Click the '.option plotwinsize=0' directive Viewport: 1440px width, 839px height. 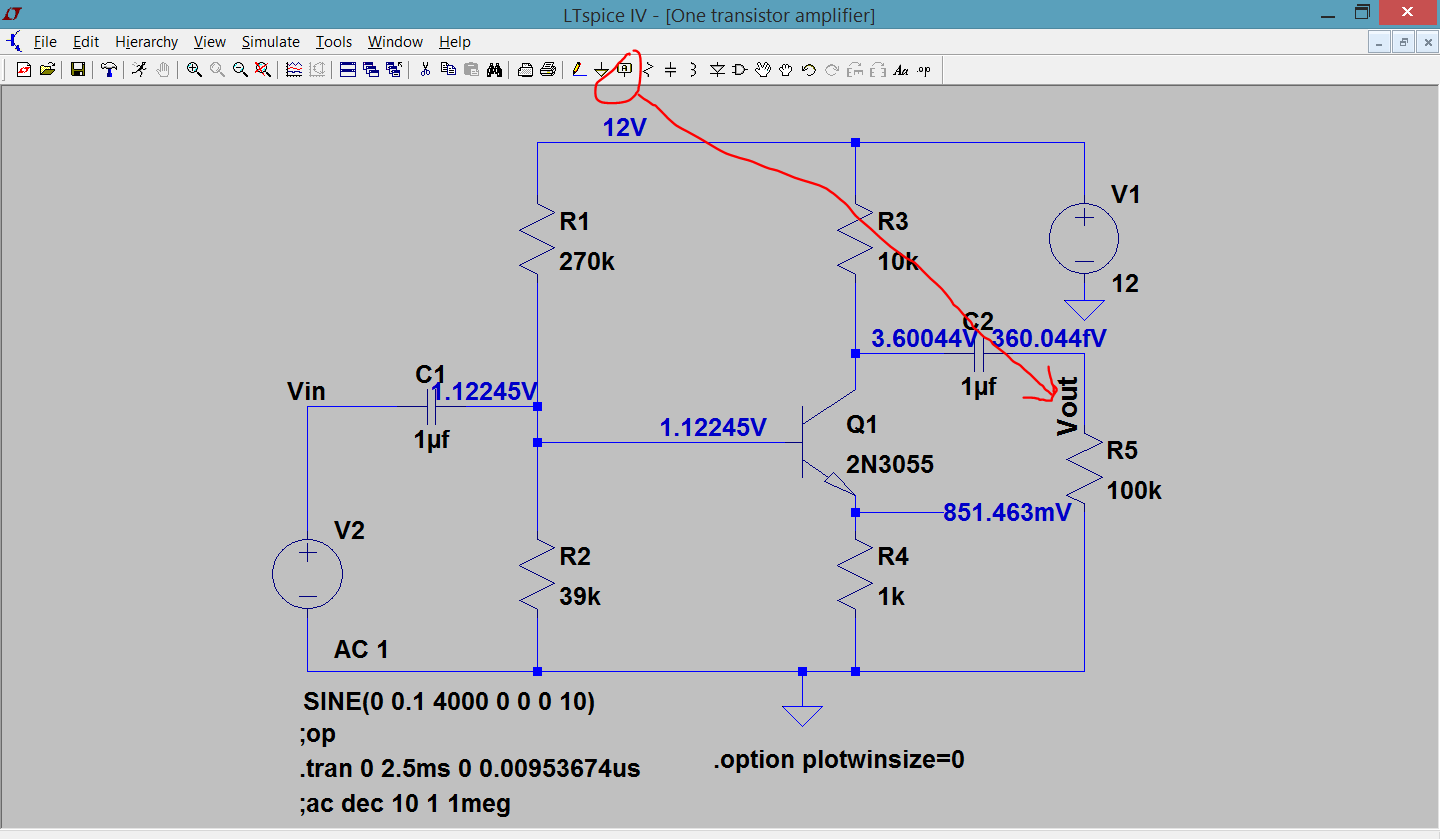[x=839, y=760]
